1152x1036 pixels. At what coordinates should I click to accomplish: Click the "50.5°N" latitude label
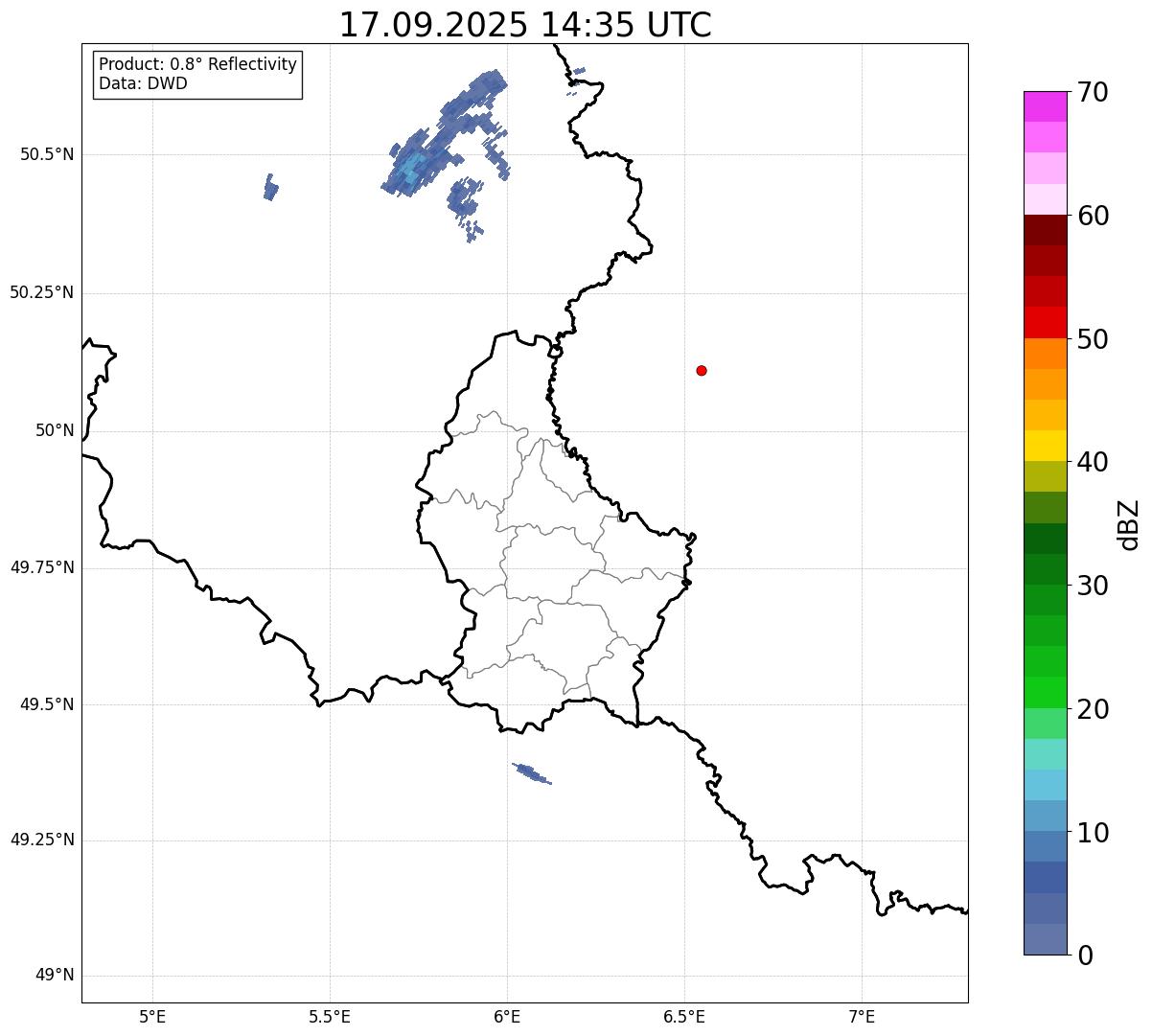(47, 154)
